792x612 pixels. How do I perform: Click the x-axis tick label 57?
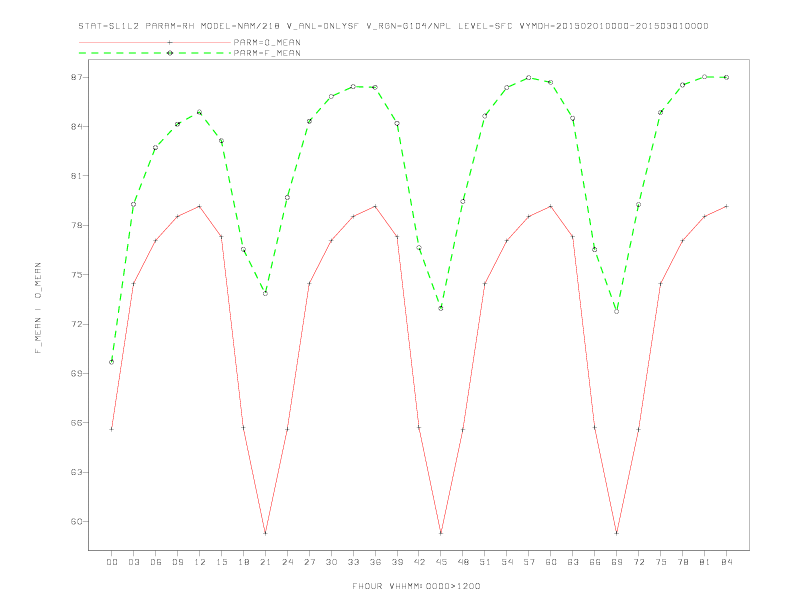(x=529, y=562)
